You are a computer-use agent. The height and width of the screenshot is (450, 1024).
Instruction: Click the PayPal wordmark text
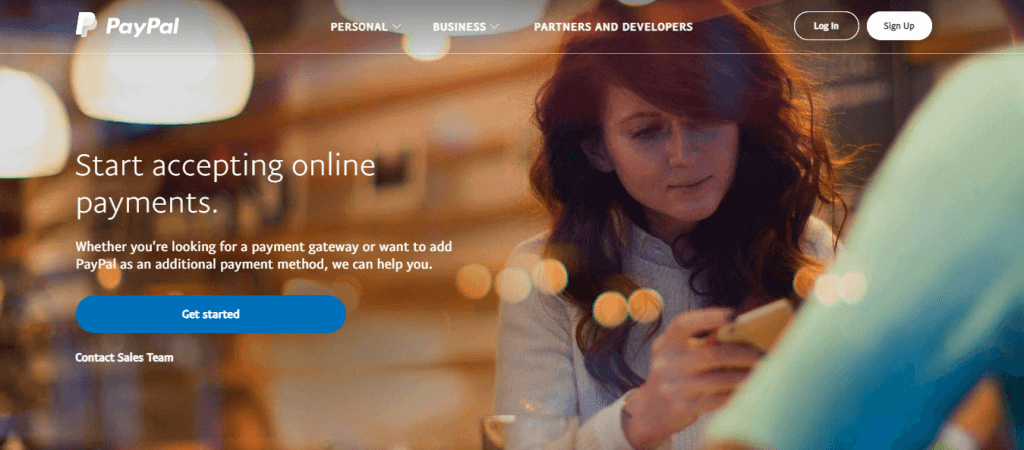142,26
